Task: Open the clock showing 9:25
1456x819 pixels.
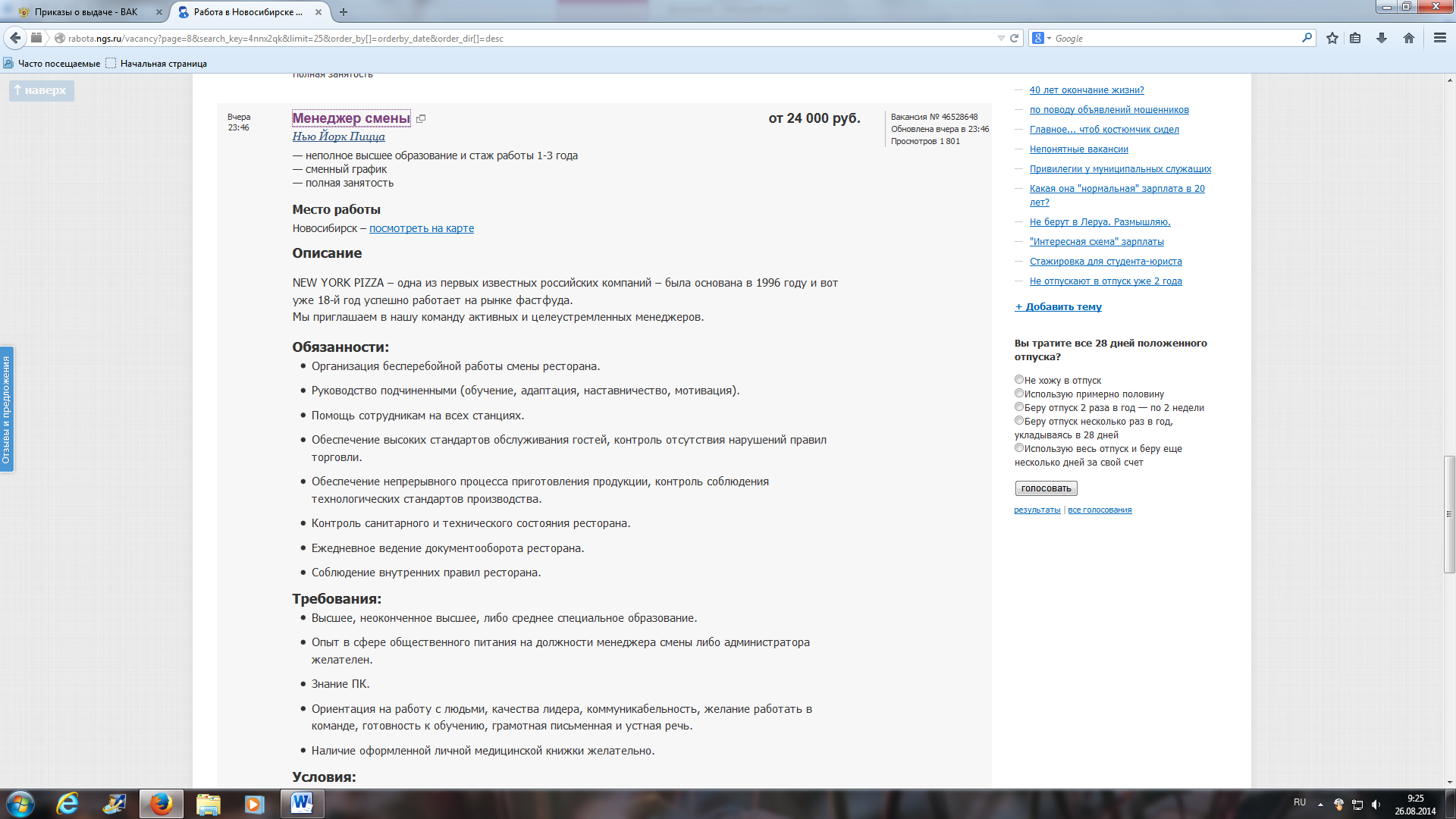Action: coord(1415,804)
